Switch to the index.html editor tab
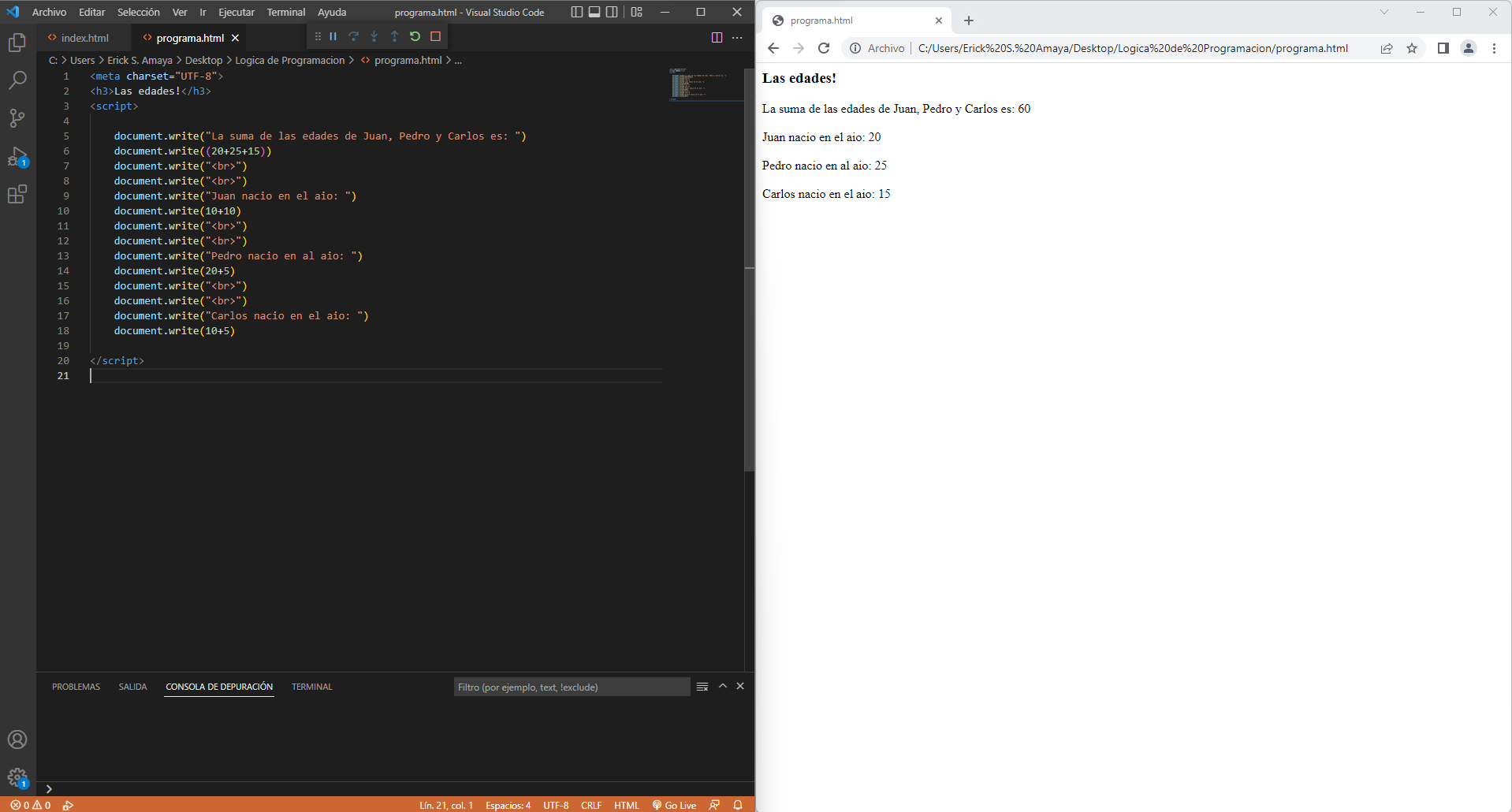Viewport: 1512px width, 812px height. 84,38
